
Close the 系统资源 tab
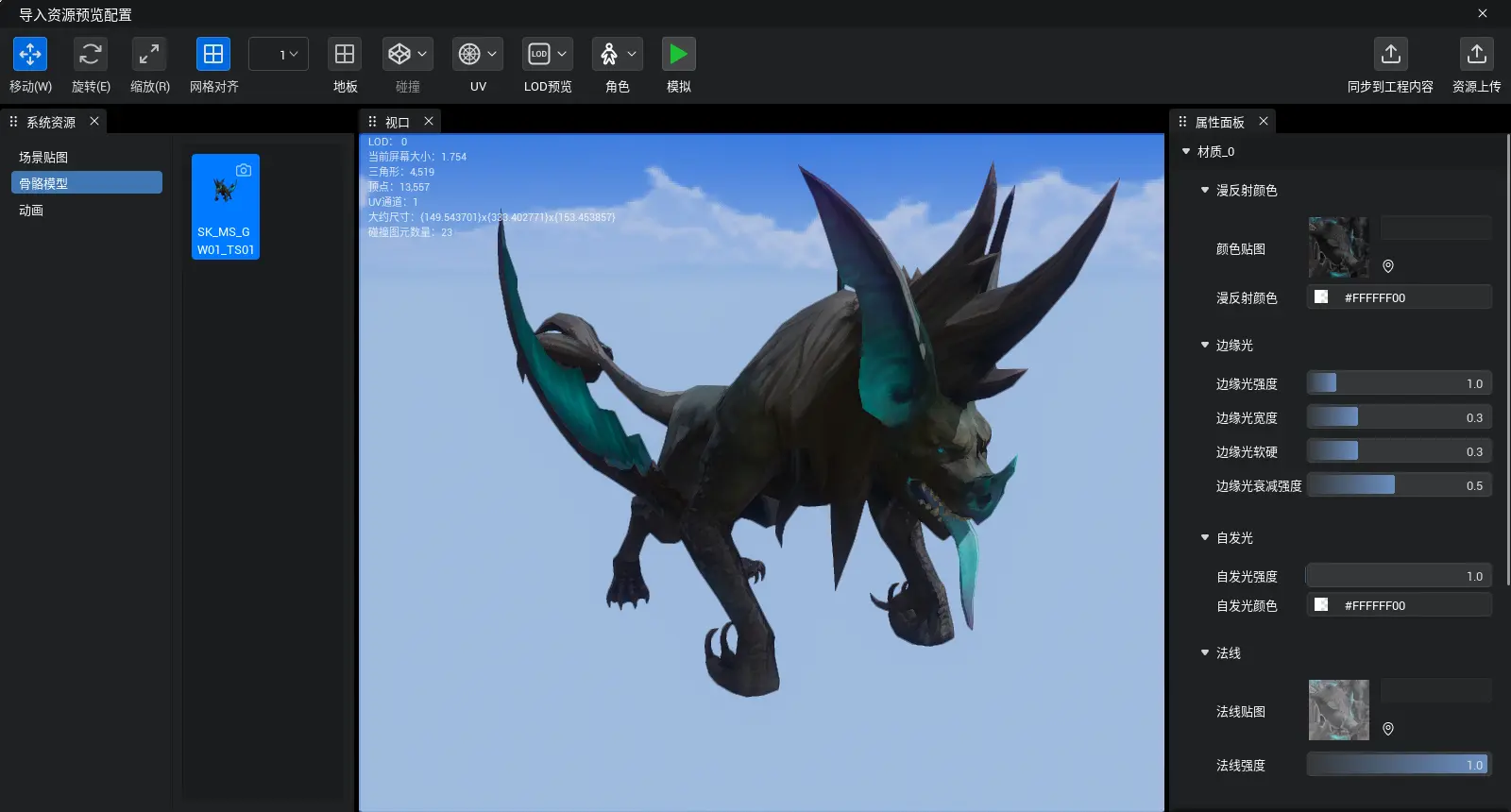94,121
